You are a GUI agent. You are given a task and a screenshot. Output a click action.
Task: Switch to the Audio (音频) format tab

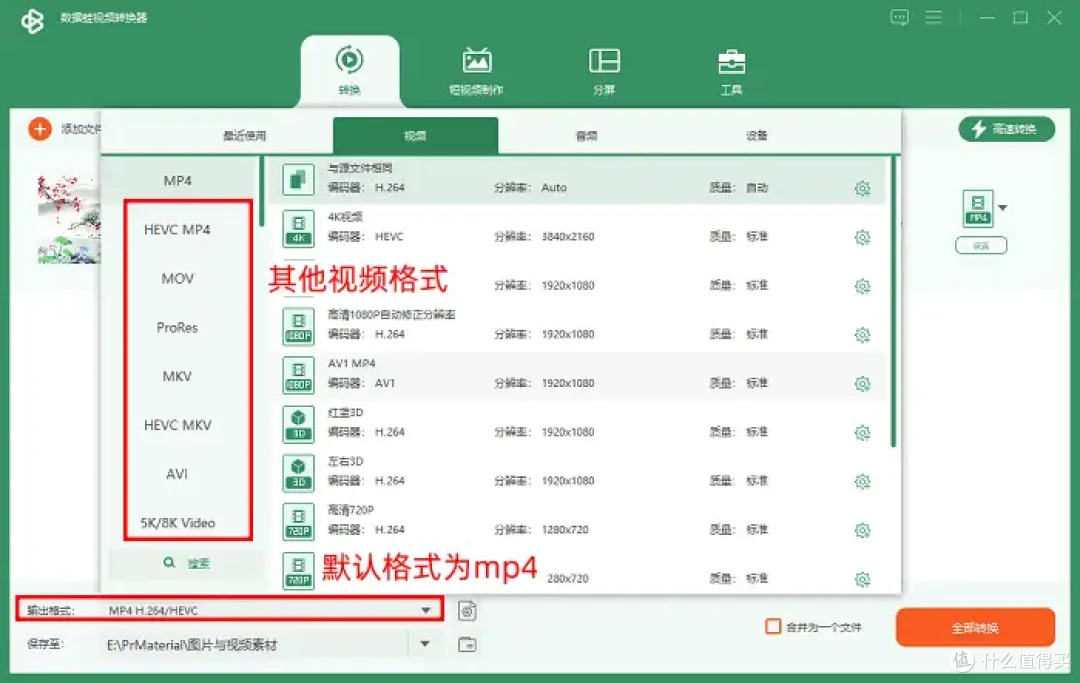[586, 136]
